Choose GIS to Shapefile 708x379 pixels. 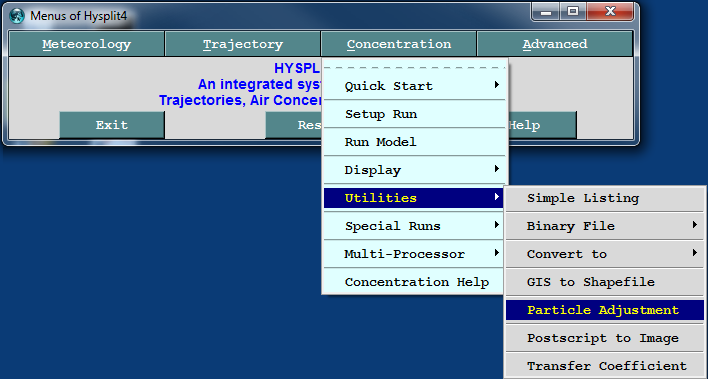point(605,282)
